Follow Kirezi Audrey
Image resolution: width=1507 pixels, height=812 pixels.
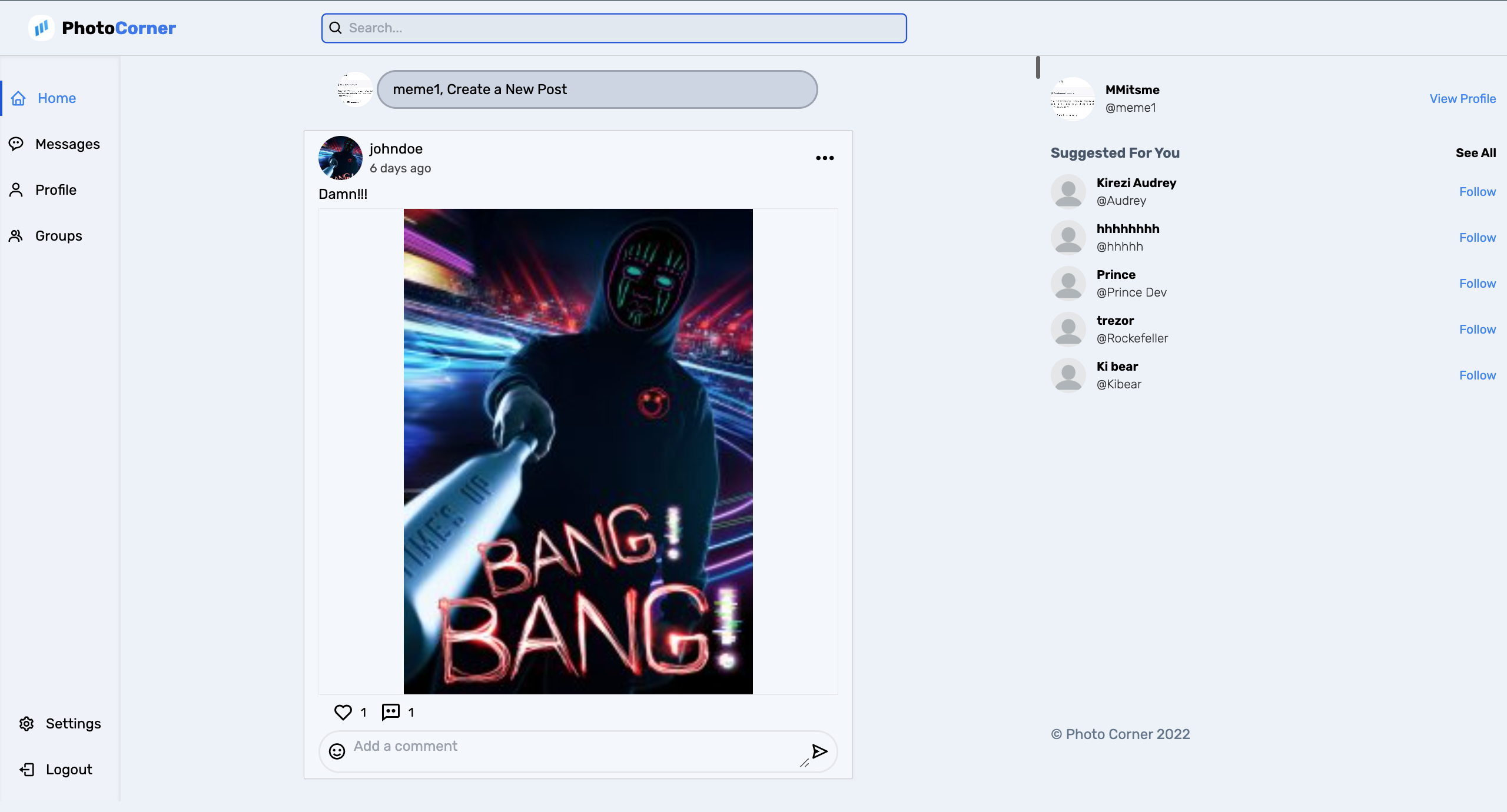[x=1477, y=192]
